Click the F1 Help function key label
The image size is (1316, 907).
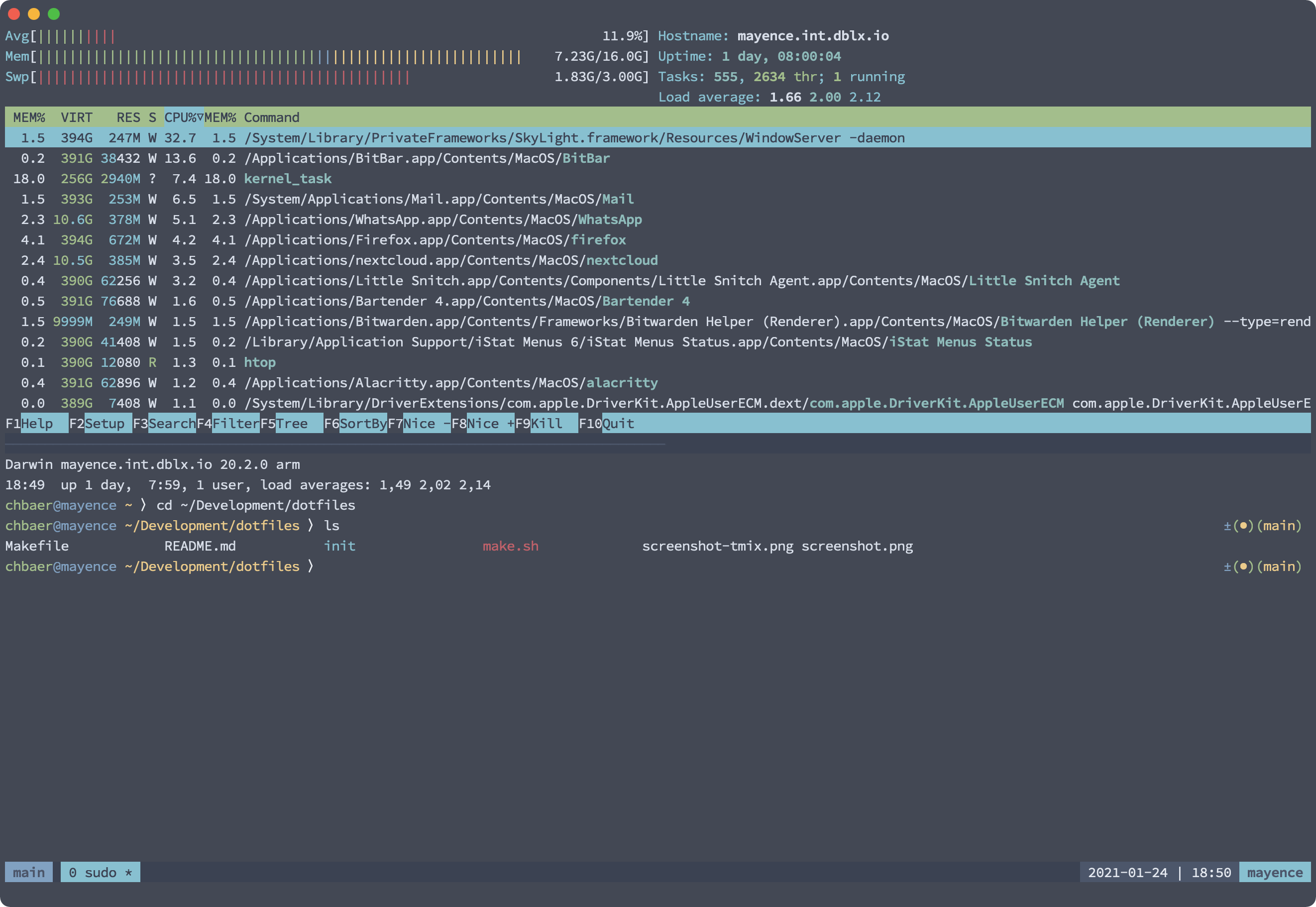tap(36, 423)
